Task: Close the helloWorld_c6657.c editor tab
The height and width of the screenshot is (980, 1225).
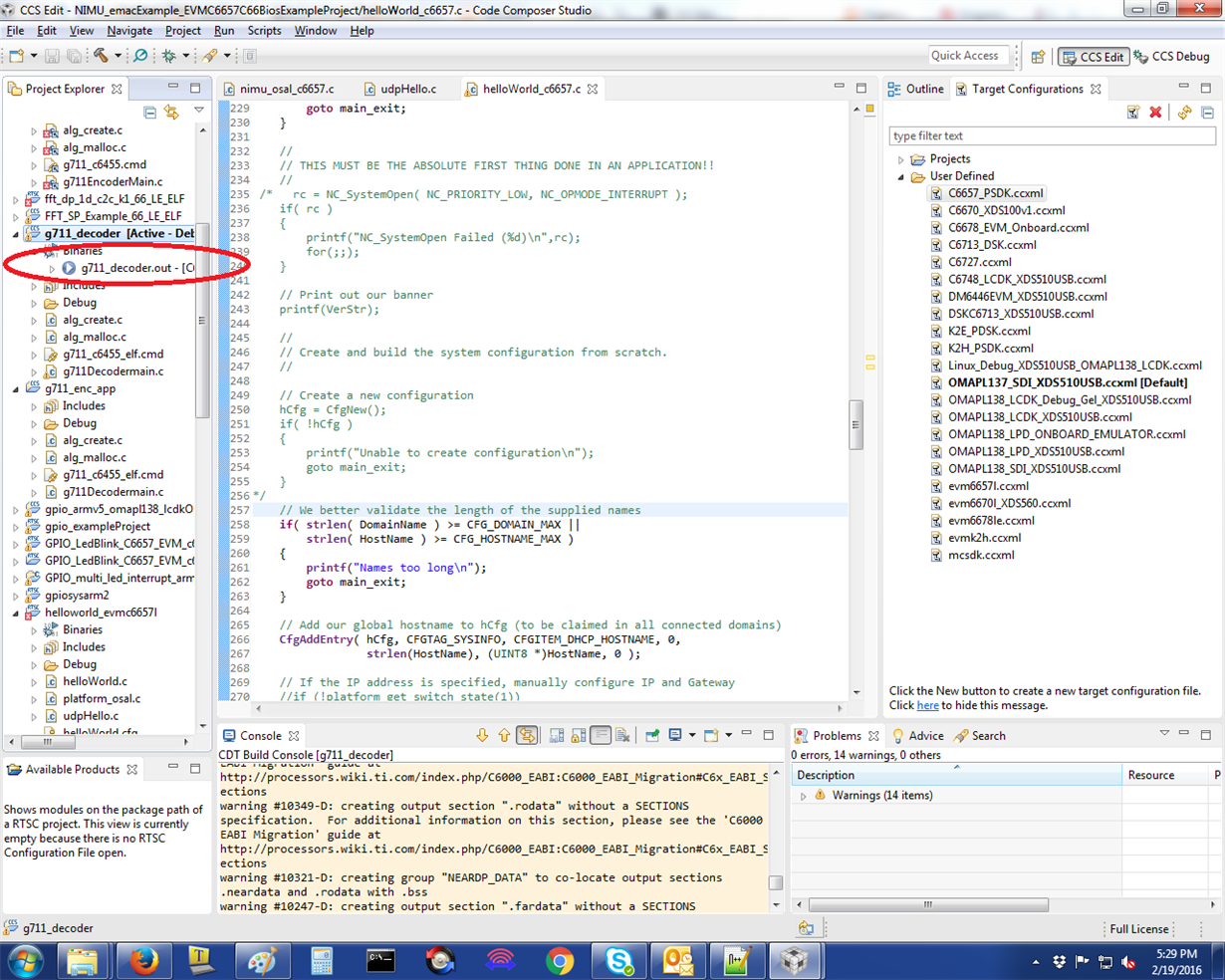Action: click(593, 89)
